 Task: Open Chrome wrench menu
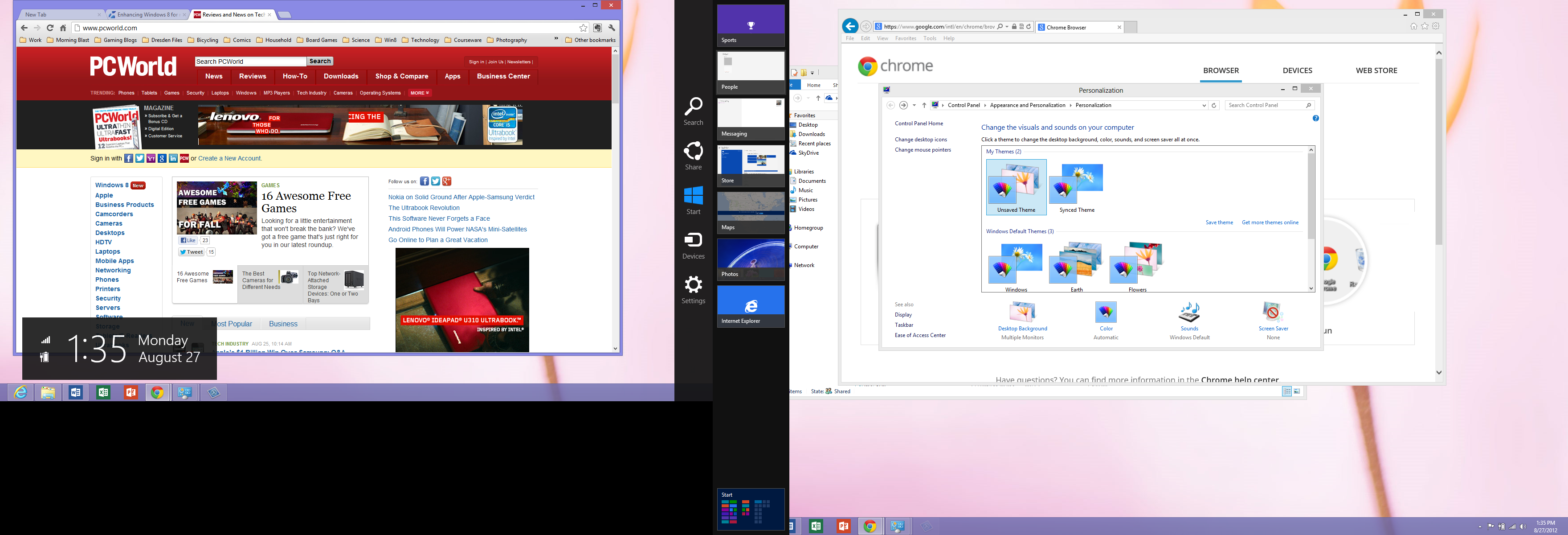click(x=612, y=28)
